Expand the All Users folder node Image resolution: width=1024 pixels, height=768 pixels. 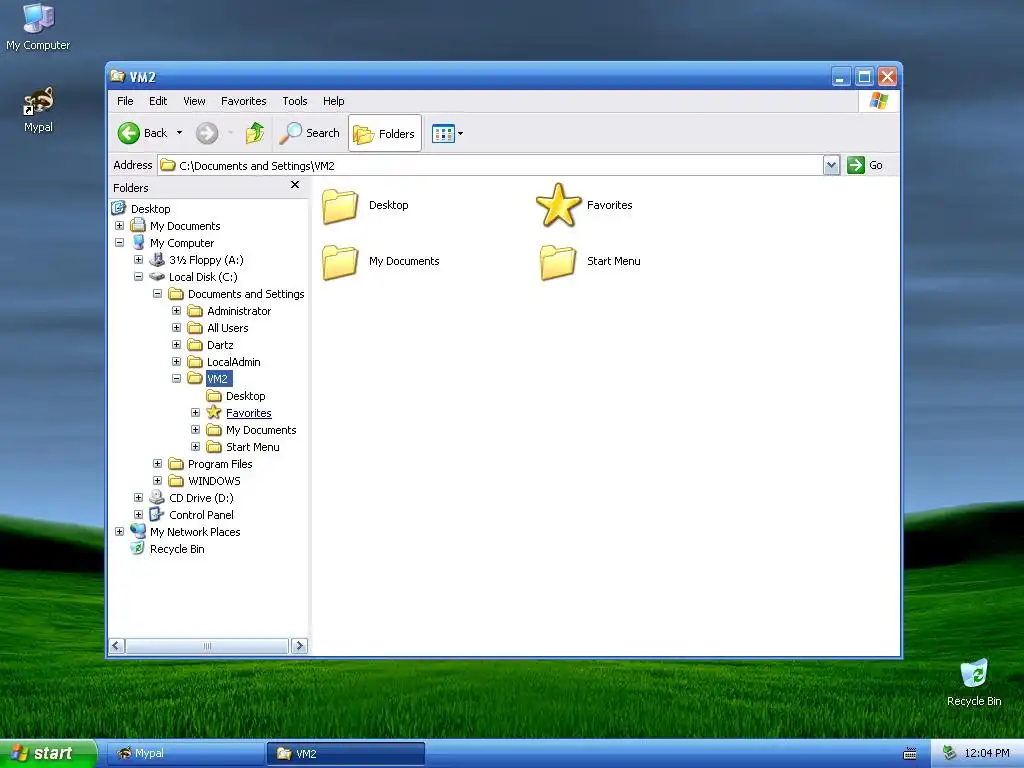point(176,327)
